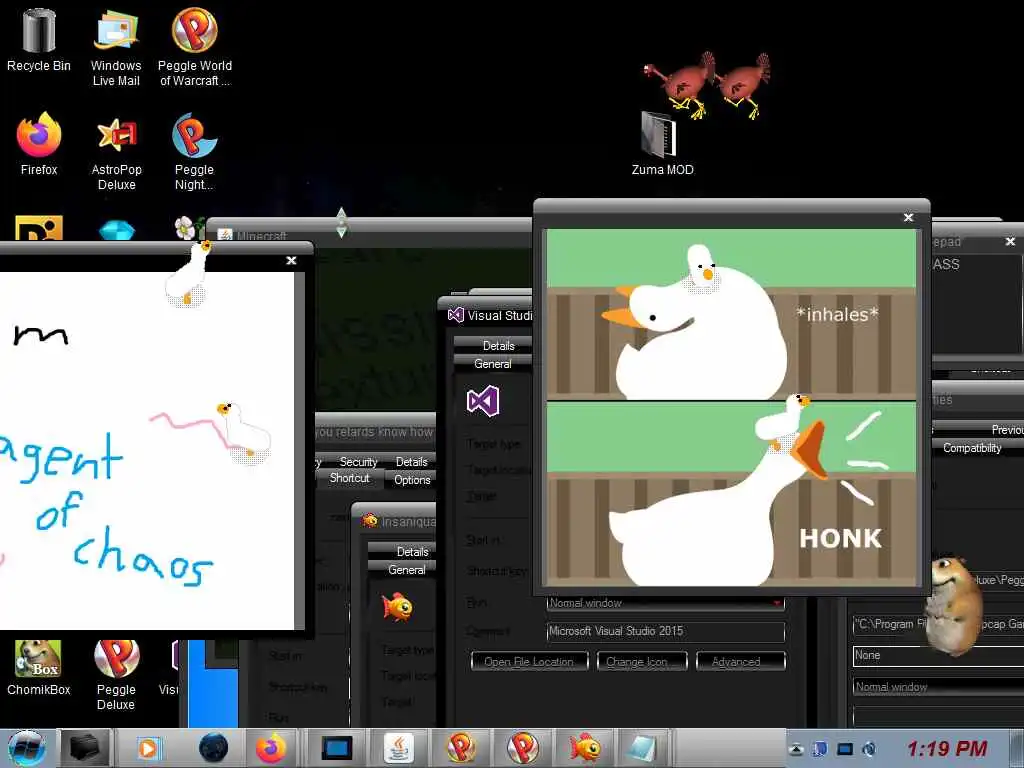Viewport: 1024px width, 768px height.
Task: Launch Windows Live Mail from desktop
Action: tap(116, 47)
